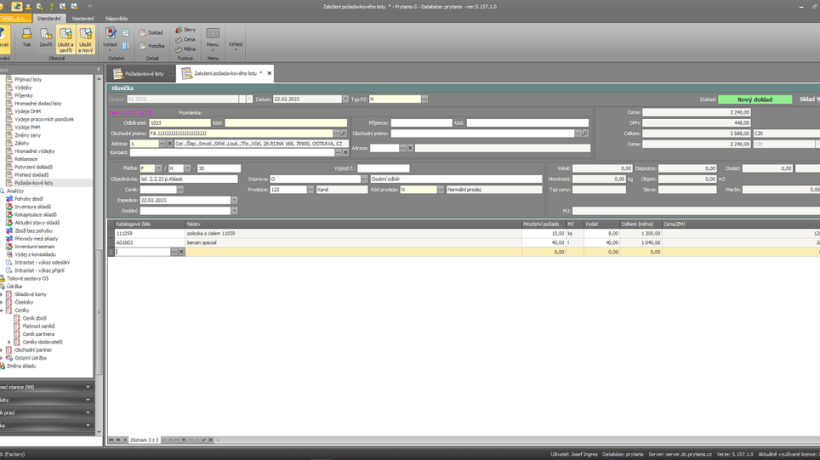
Task: Open the Doklad detail icon
Action: [x=151, y=33]
